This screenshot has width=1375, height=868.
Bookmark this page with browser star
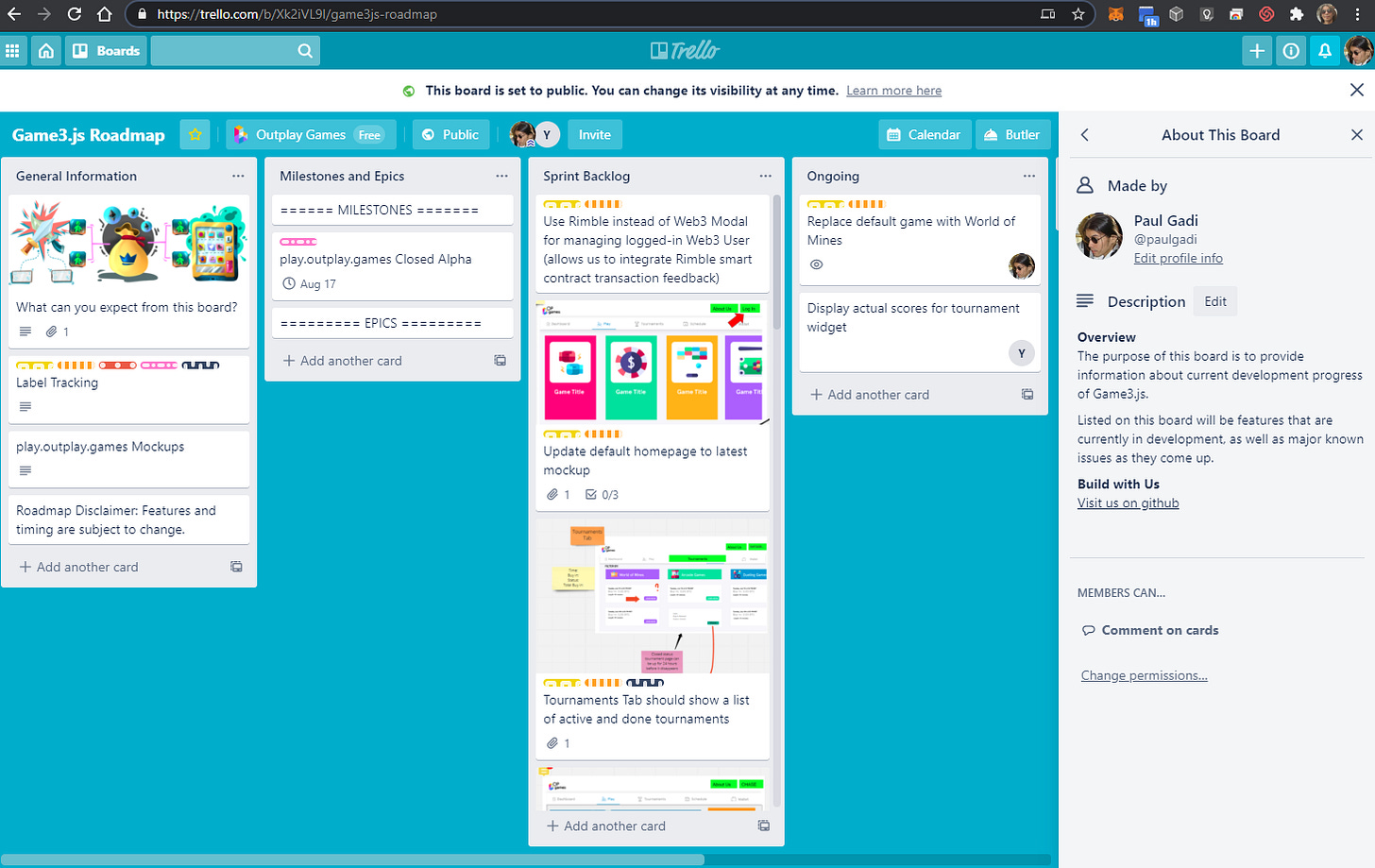(x=1078, y=14)
